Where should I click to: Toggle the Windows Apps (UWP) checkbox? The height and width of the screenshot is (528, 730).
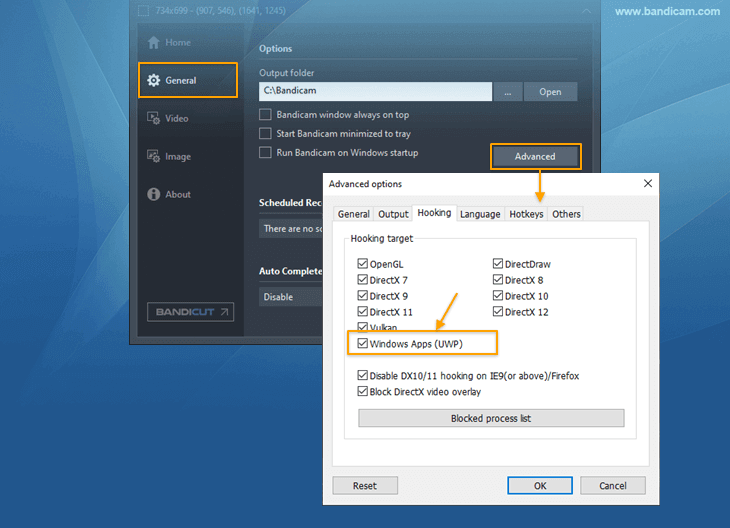[363, 344]
